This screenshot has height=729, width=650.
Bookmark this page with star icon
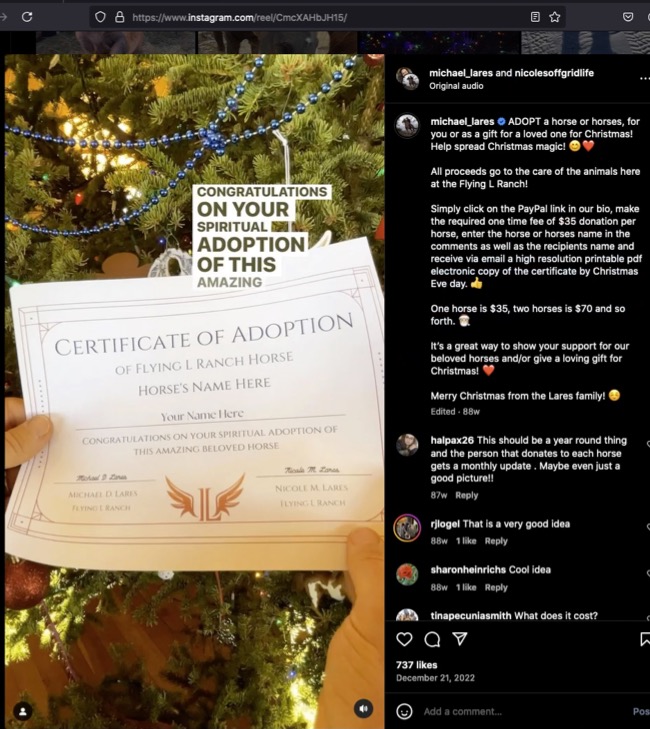tap(555, 17)
